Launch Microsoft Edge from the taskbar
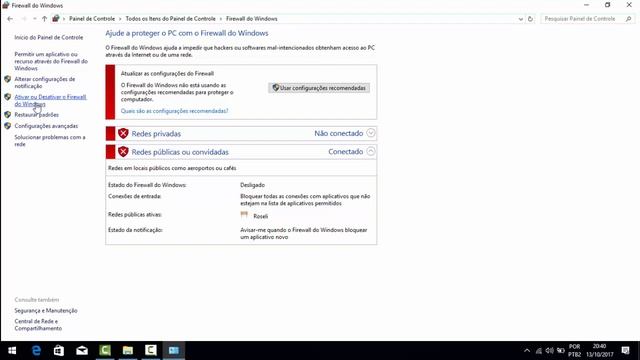 point(36,351)
